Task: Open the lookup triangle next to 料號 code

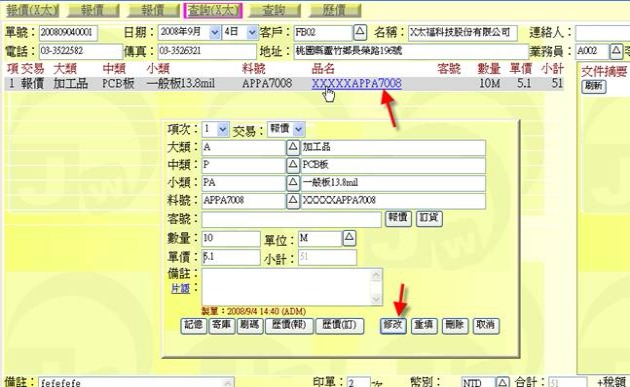Action: [293, 200]
